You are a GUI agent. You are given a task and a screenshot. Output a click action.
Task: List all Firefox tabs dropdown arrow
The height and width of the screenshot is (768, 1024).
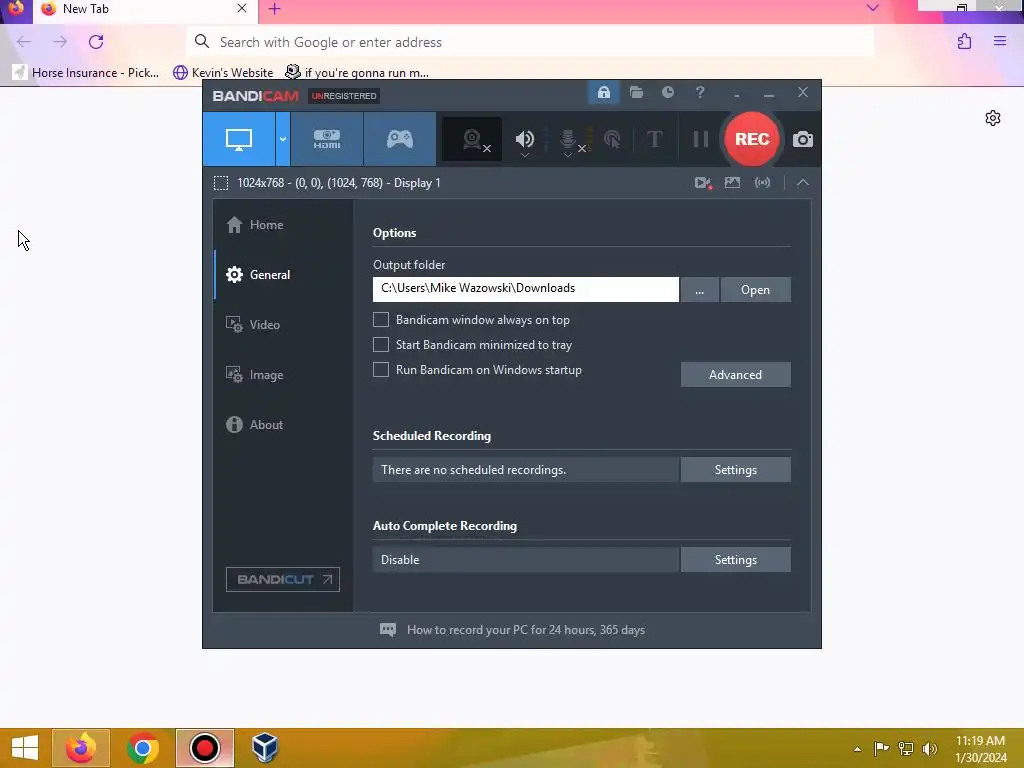point(872,8)
